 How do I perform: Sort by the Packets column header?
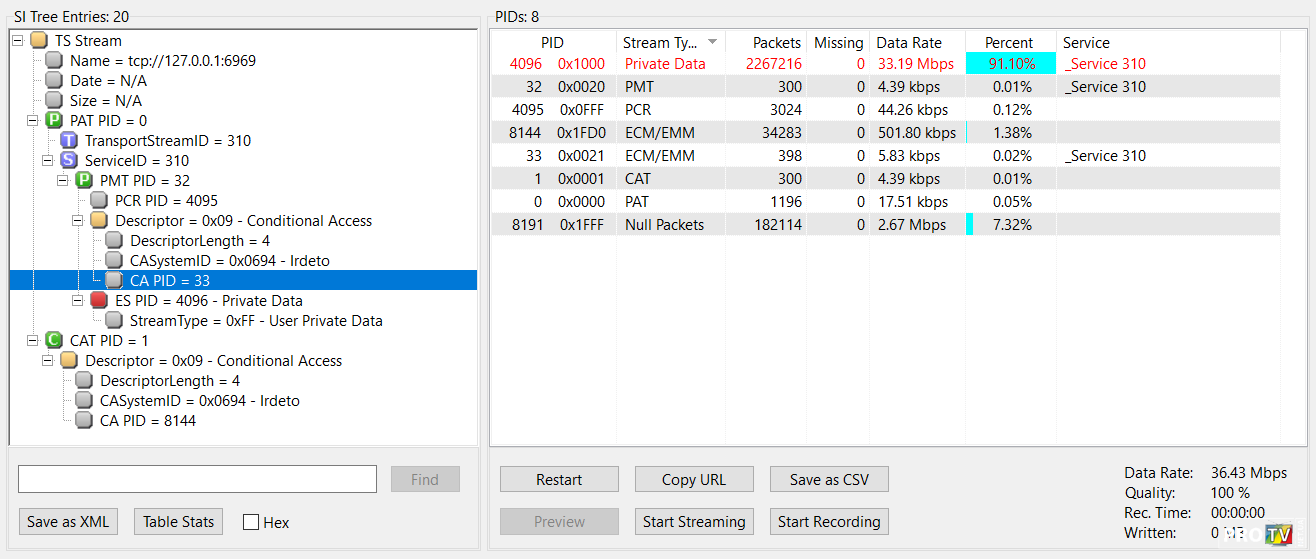[777, 42]
